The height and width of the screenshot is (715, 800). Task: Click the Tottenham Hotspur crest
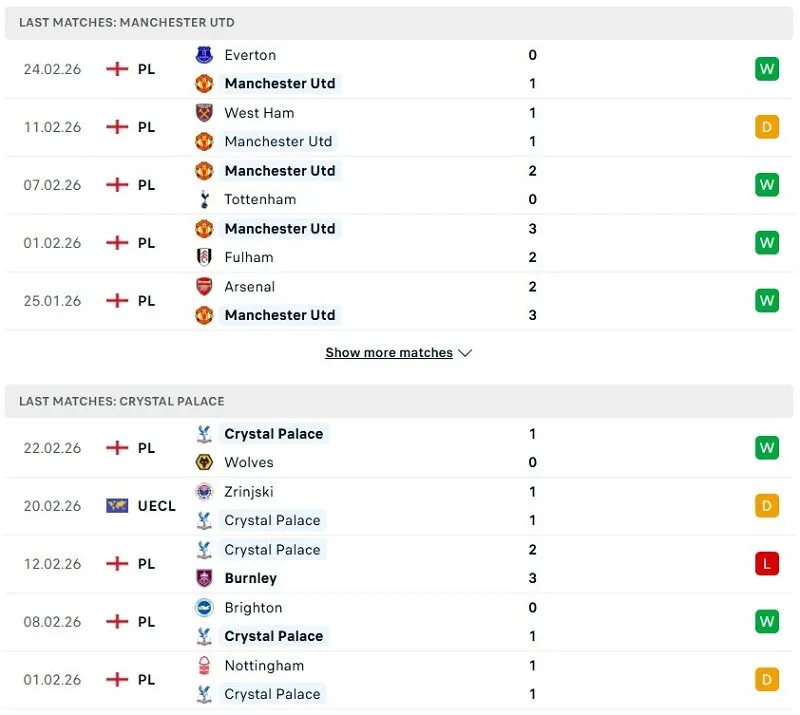204,199
